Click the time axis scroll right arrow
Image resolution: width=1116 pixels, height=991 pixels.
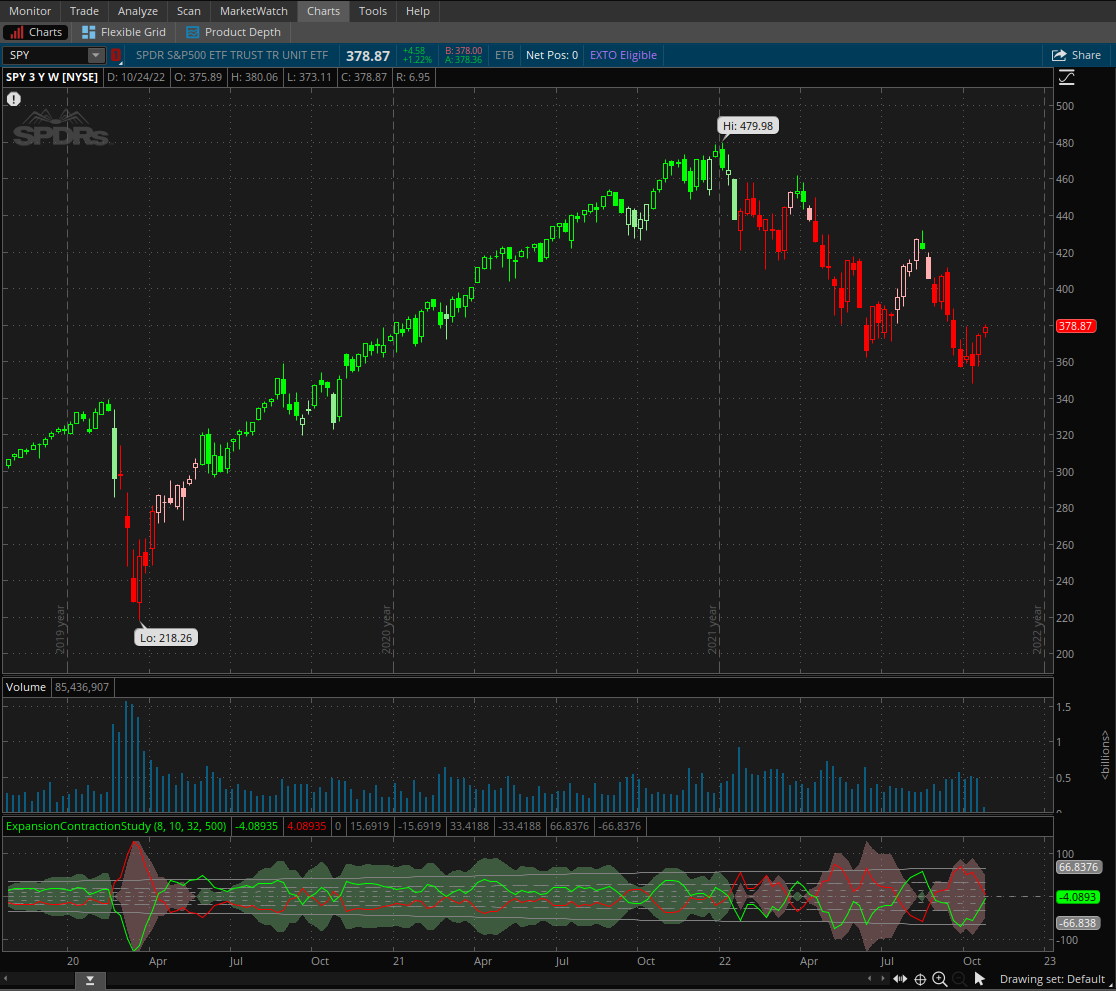tap(883, 979)
